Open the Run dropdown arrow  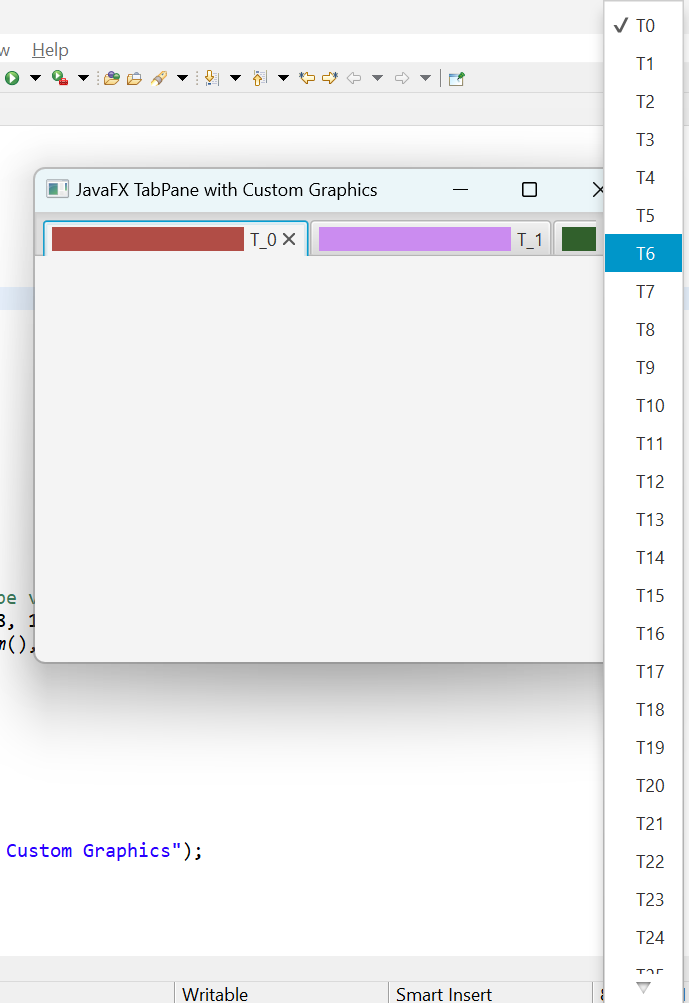point(35,78)
